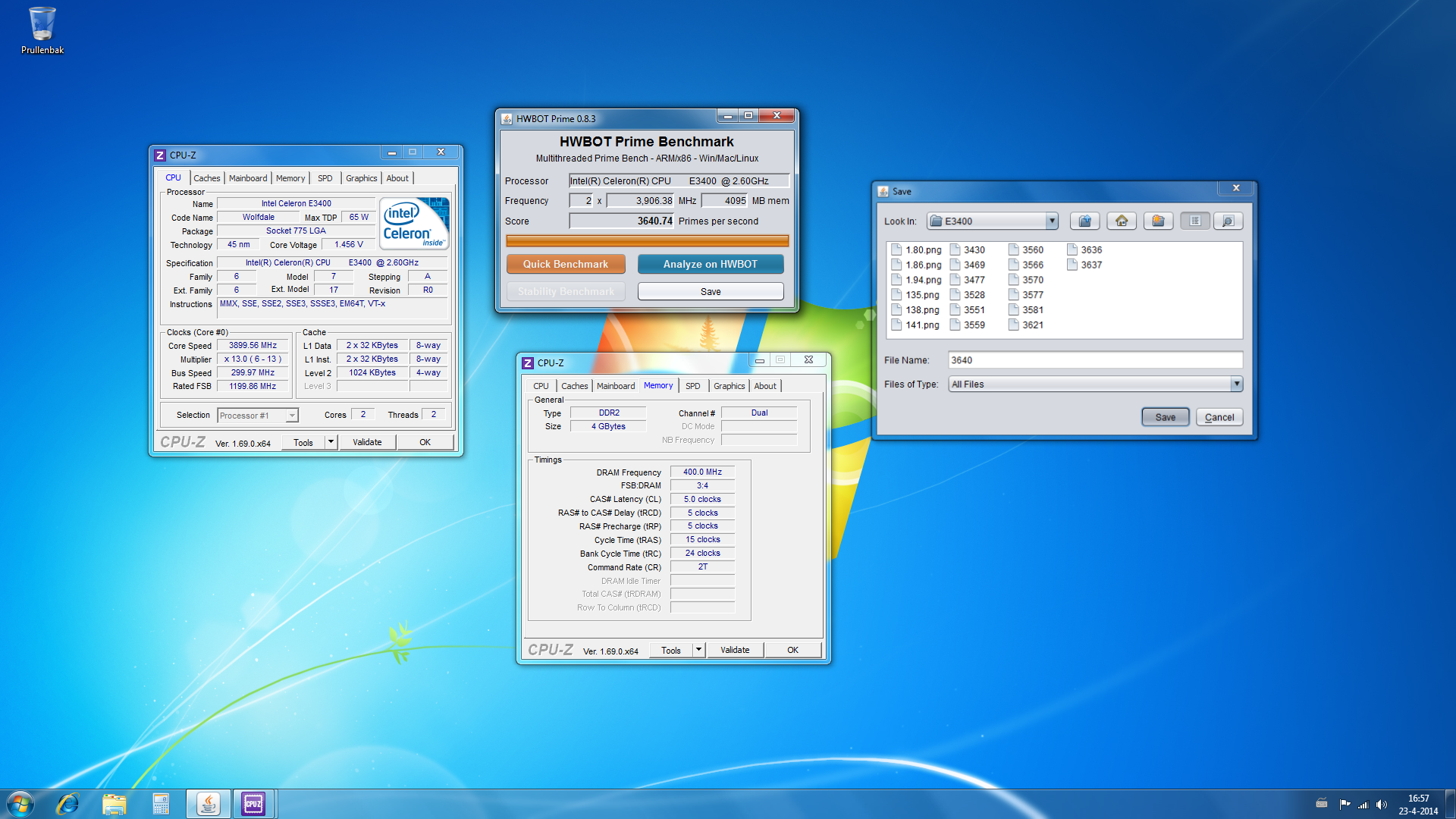This screenshot has height=819, width=1456.
Task: Confirm Save in the Save dialog
Action: click(x=1166, y=417)
